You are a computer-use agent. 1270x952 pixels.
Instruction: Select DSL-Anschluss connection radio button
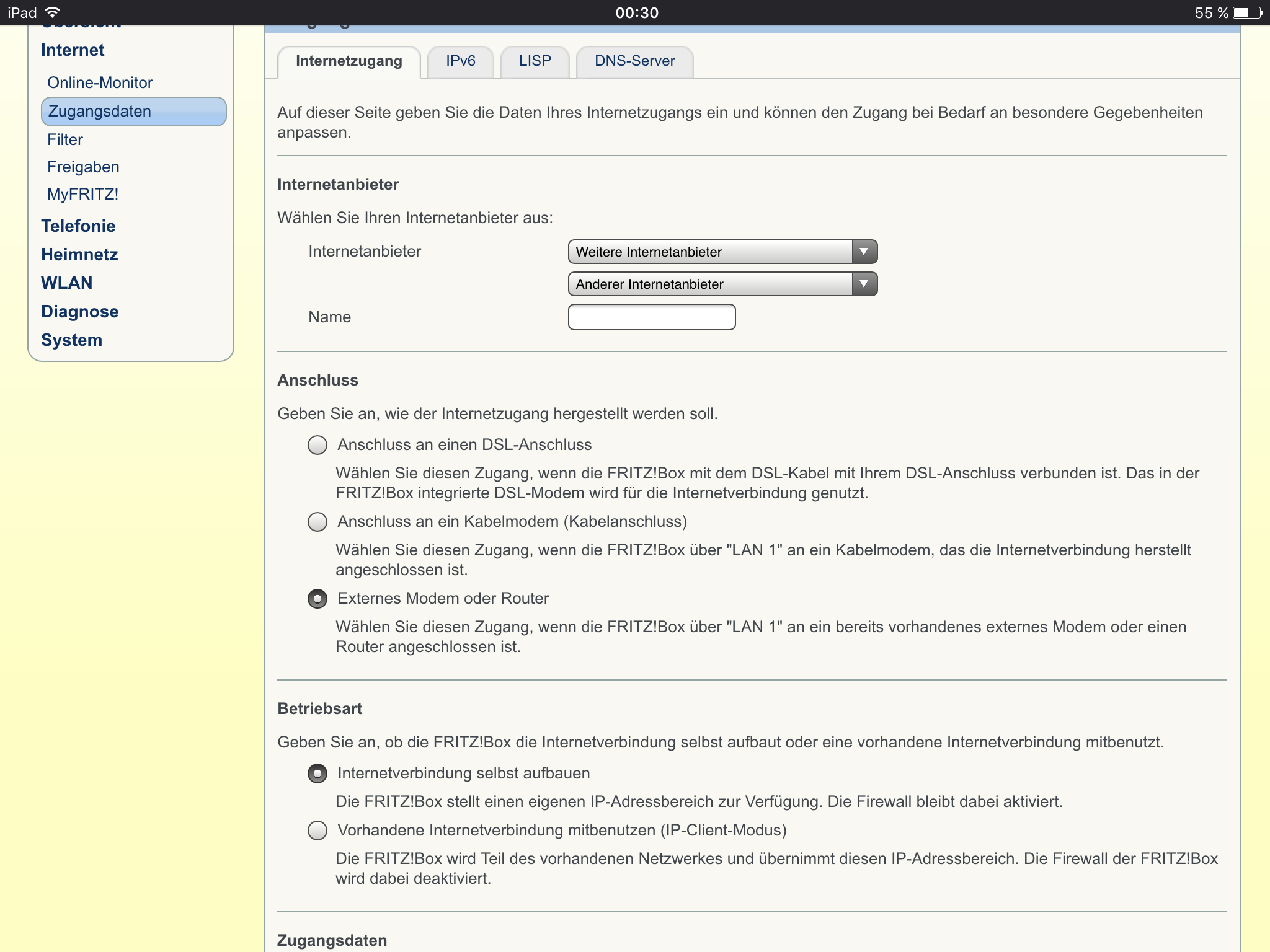(x=317, y=445)
